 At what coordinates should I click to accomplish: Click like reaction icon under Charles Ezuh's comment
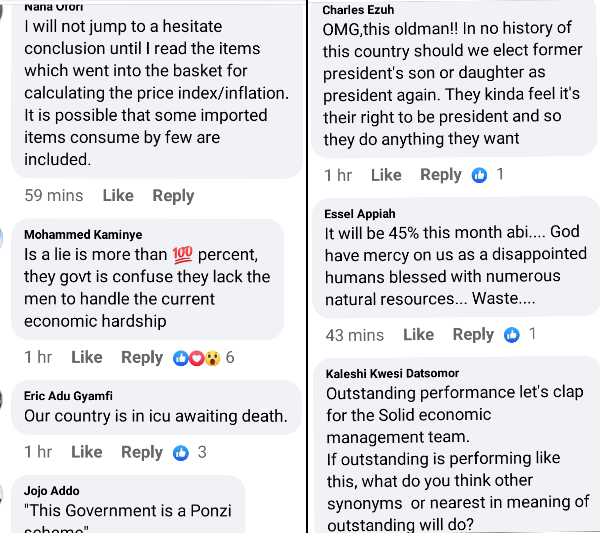(x=479, y=175)
